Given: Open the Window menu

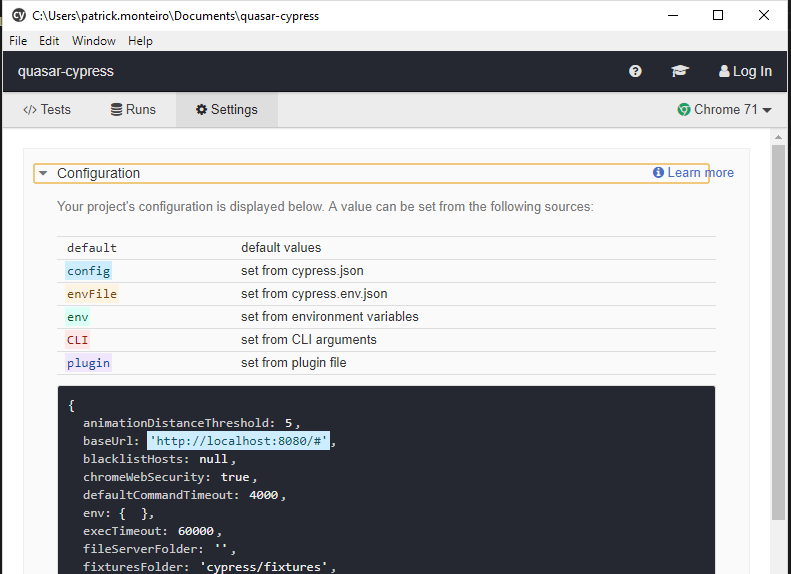Looking at the screenshot, I should point(93,41).
